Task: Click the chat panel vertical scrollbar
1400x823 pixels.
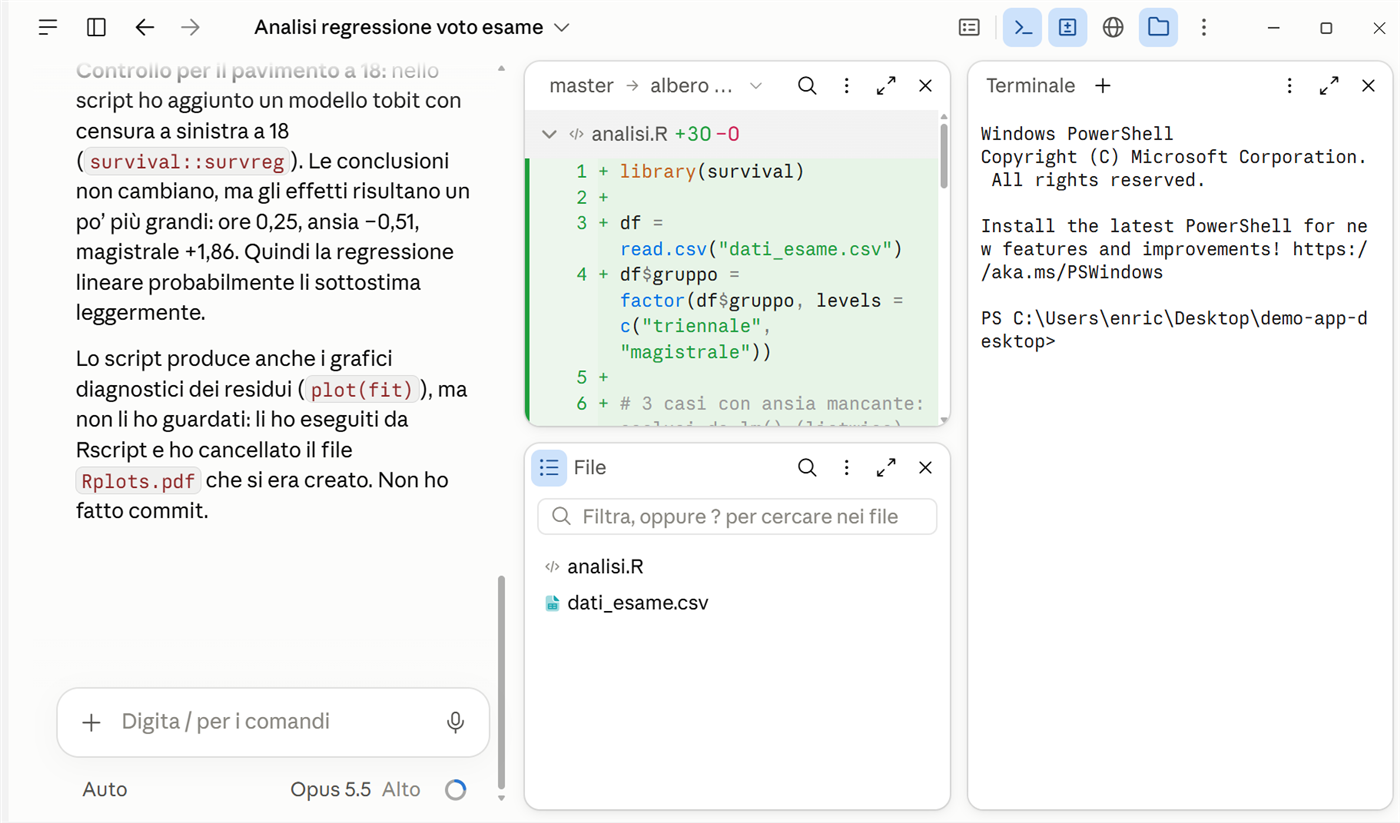Action: coord(502,683)
